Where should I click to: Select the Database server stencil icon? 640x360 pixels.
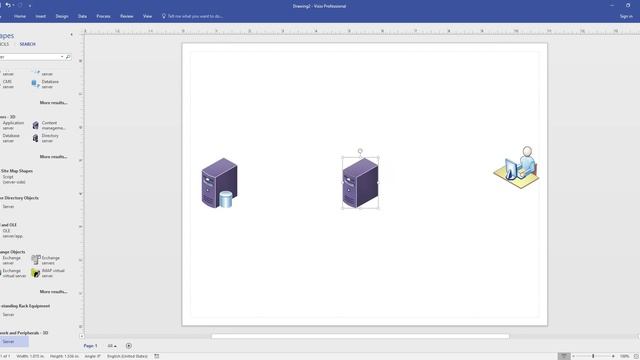click(x=36, y=84)
